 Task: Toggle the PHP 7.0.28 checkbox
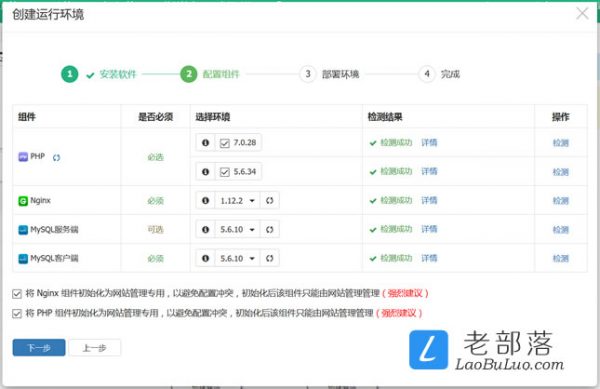pos(225,143)
